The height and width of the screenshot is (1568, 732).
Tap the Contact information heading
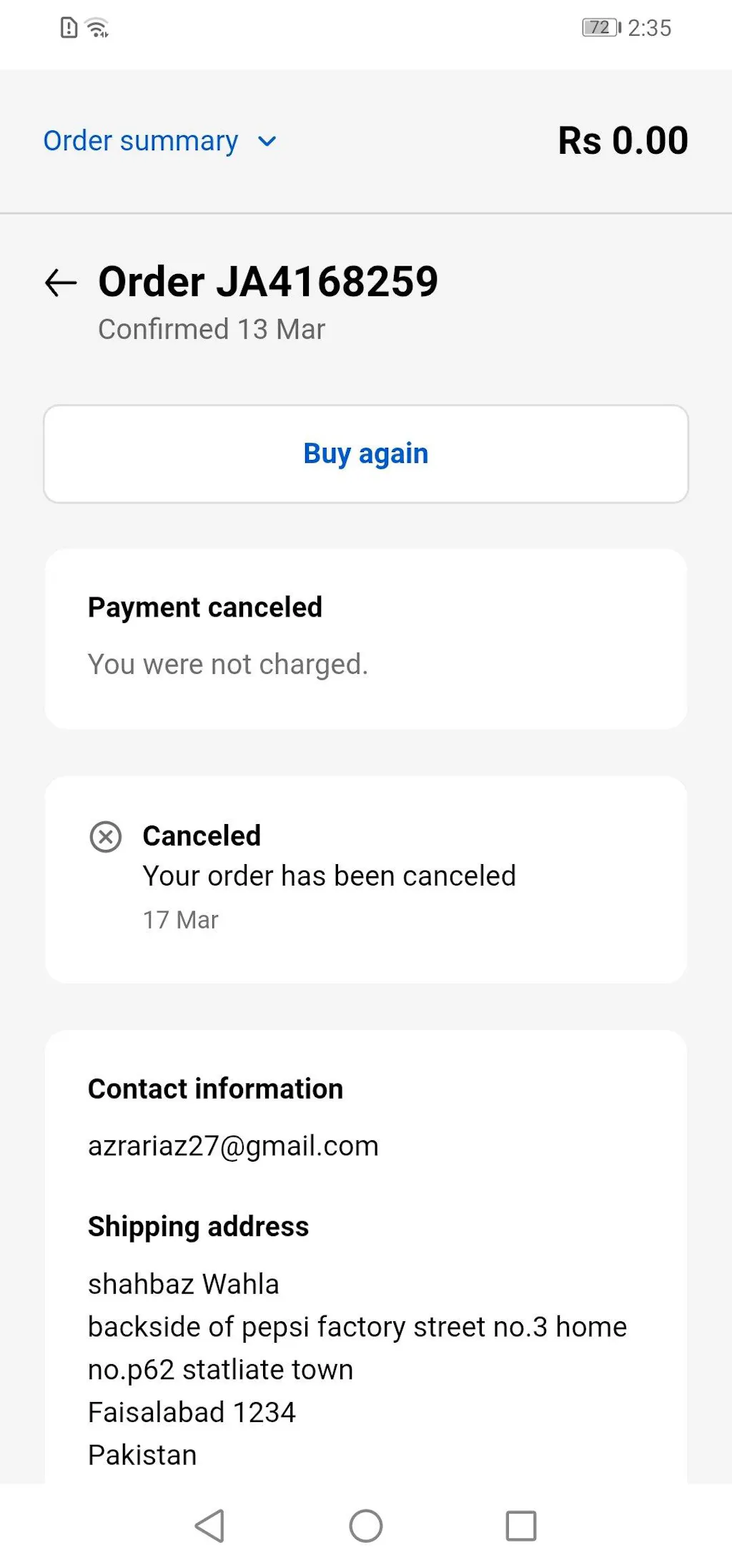[215, 1089]
